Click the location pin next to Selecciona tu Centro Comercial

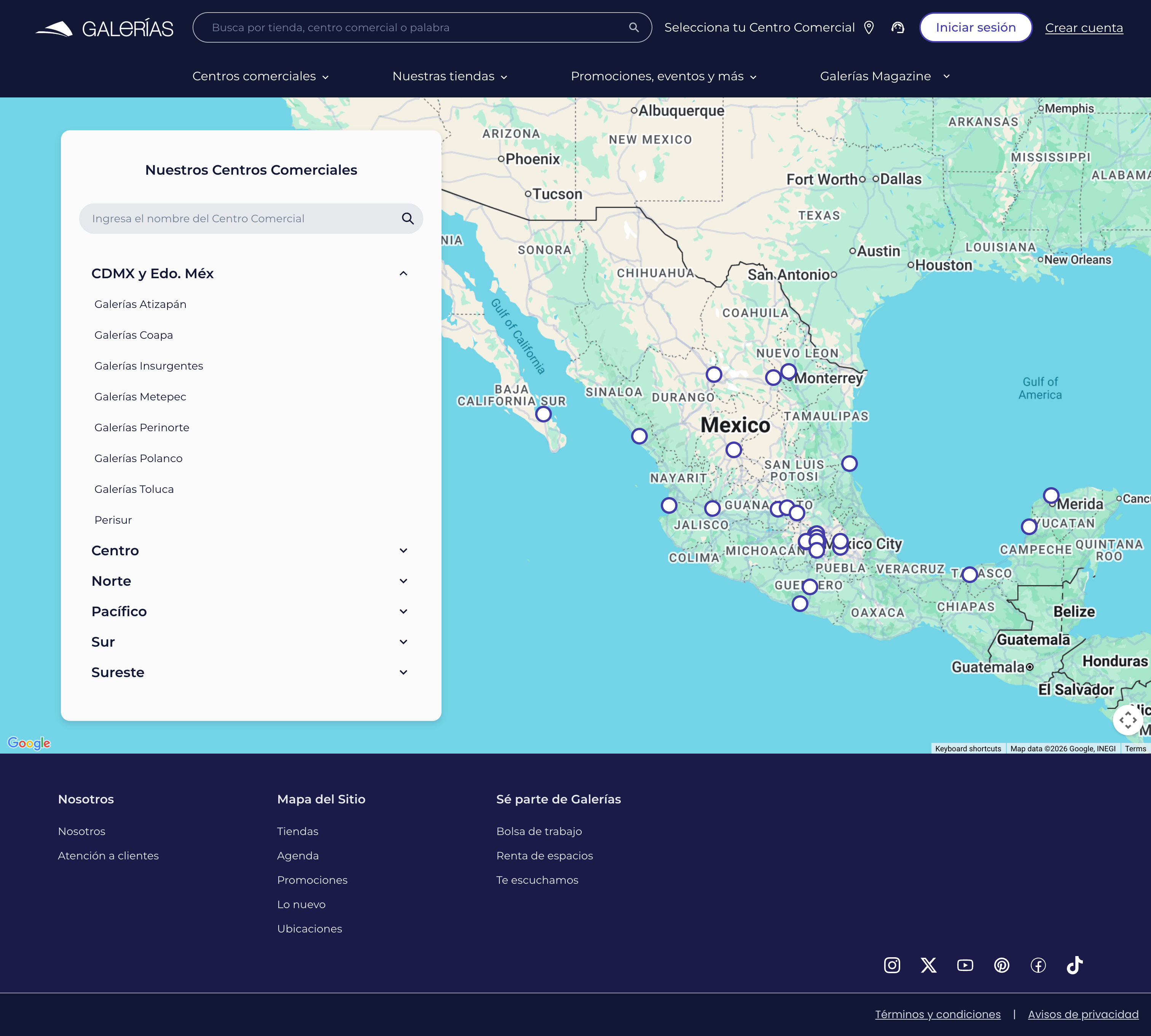pos(869,27)
